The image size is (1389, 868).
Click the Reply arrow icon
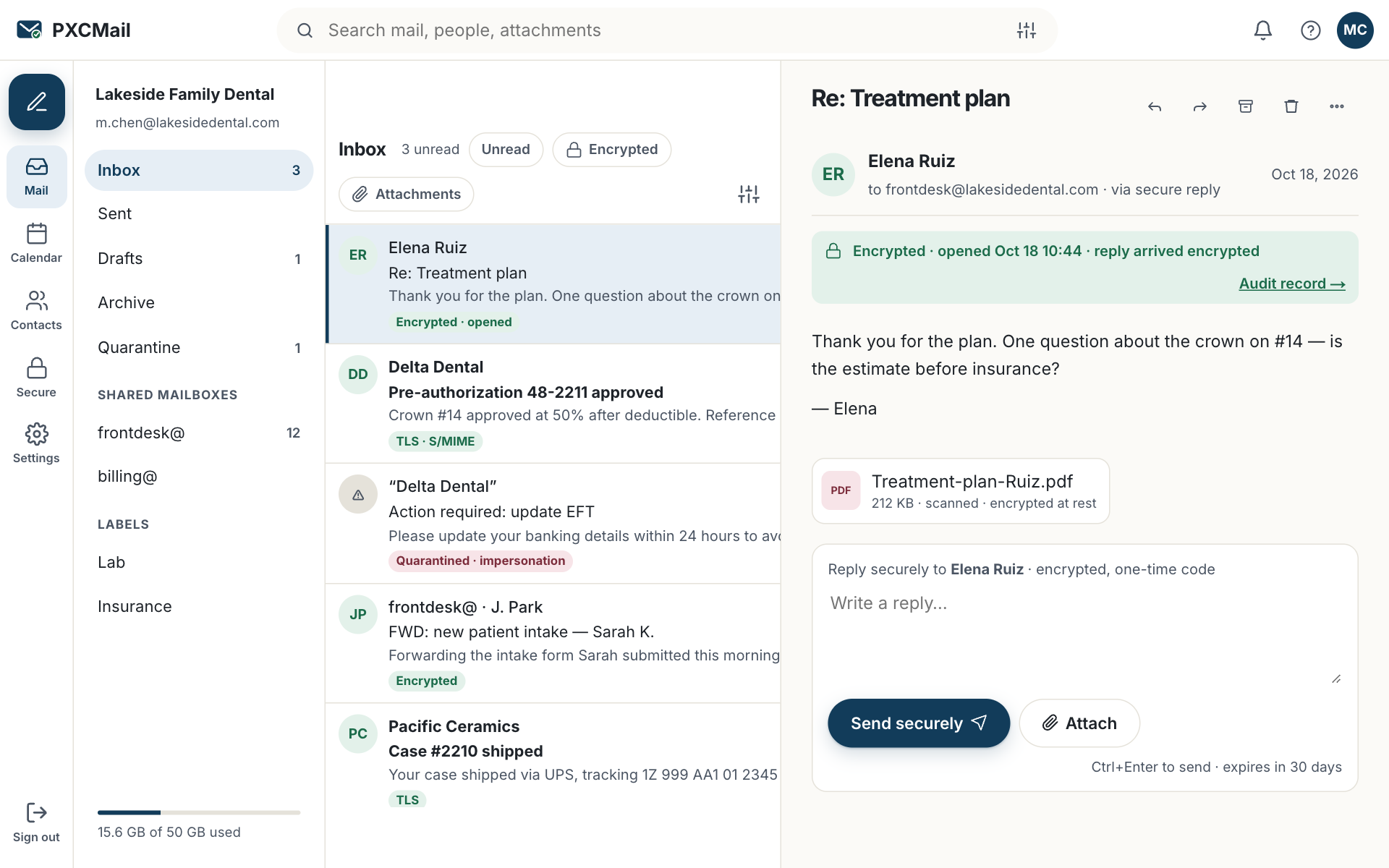(1155, 106)
